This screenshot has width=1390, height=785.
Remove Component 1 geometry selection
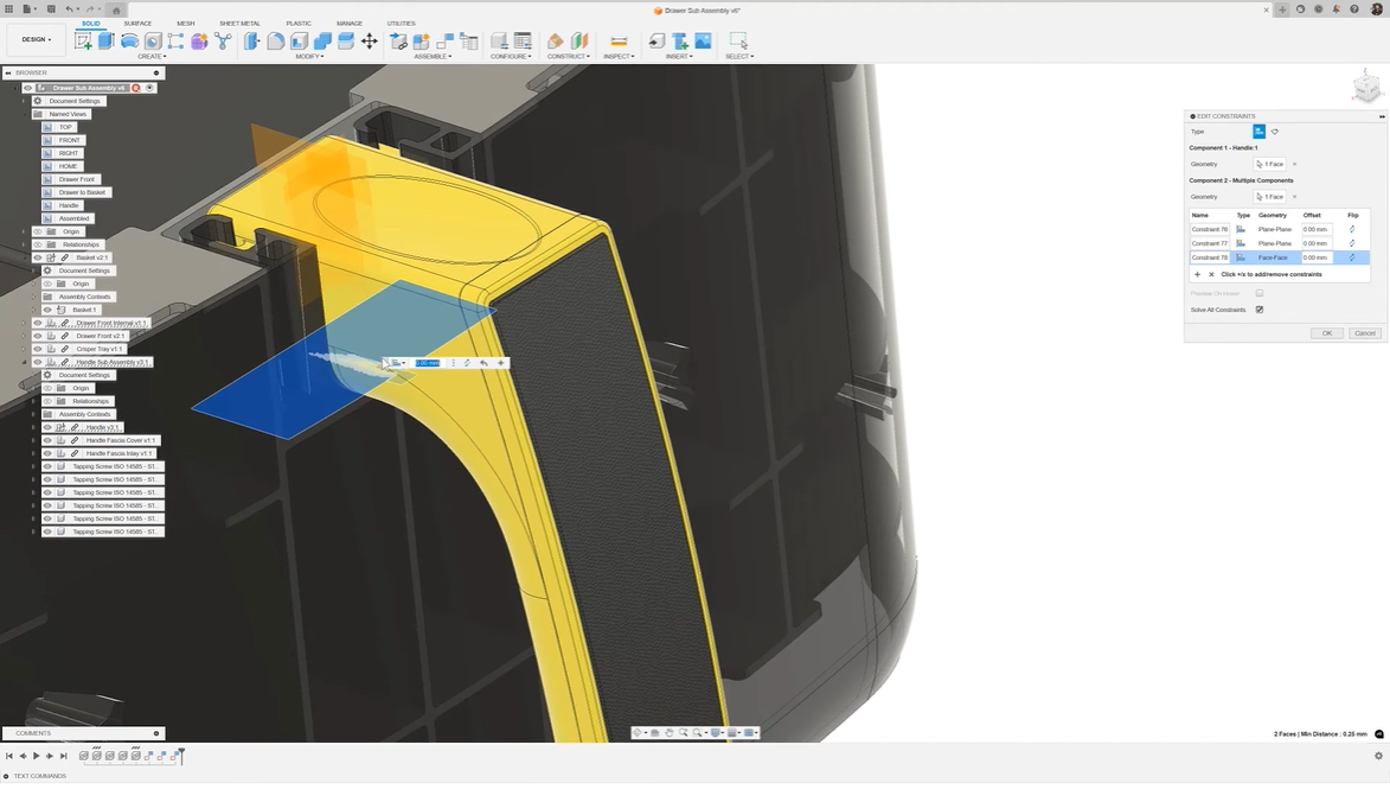[1294, 164]
